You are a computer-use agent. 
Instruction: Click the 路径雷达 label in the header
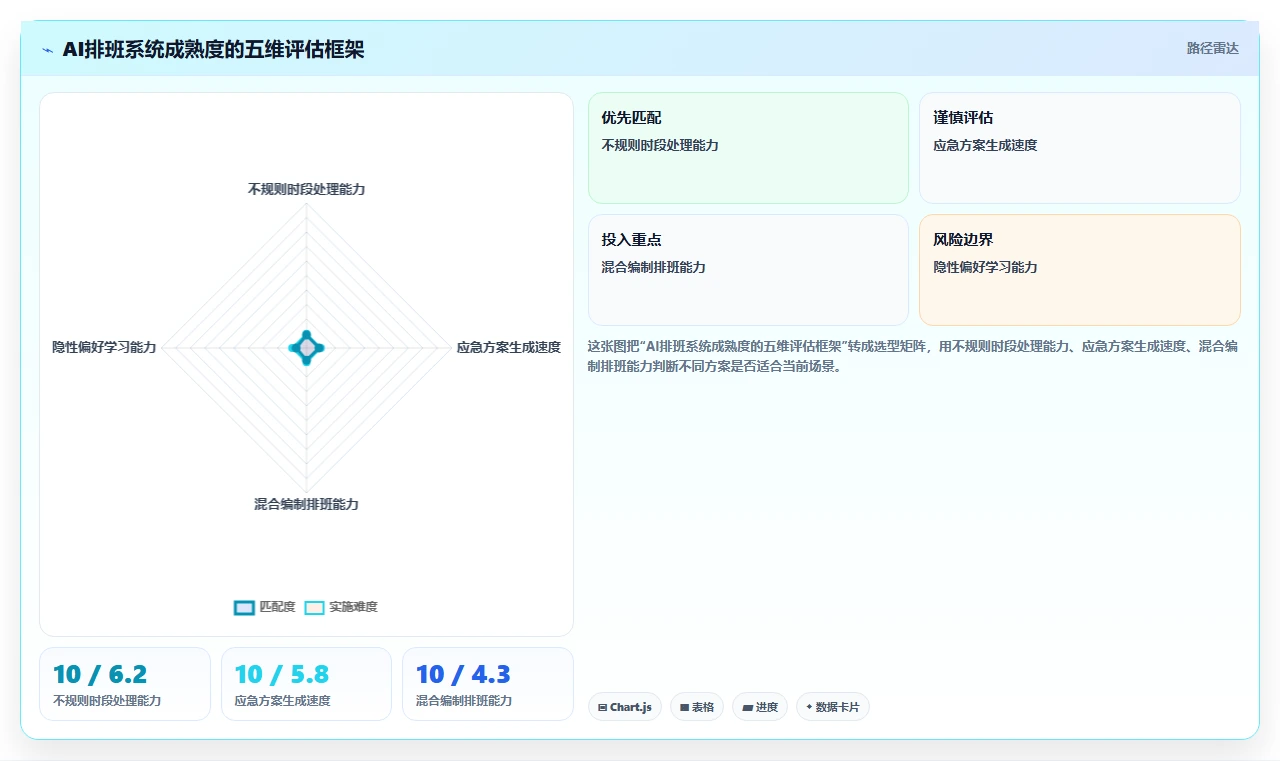[x=1213, y=48]
